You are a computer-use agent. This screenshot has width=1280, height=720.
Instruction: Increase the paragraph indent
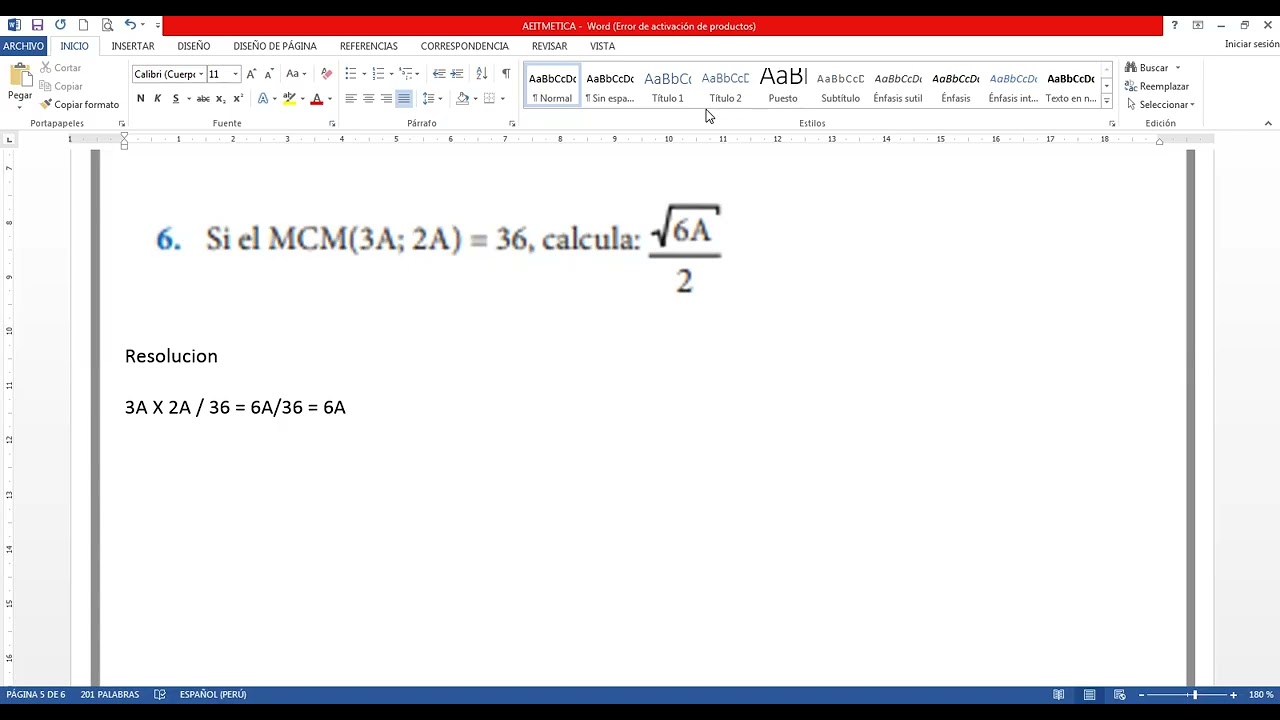[x=457, y=74]
